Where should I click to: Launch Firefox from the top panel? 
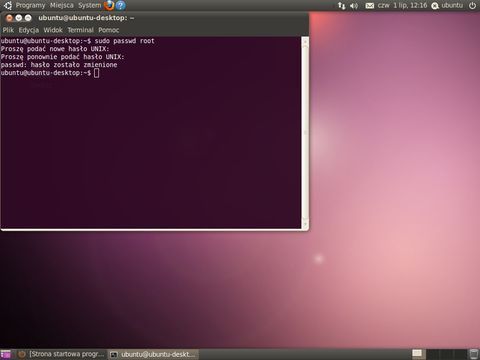click(x=109, y=5)
